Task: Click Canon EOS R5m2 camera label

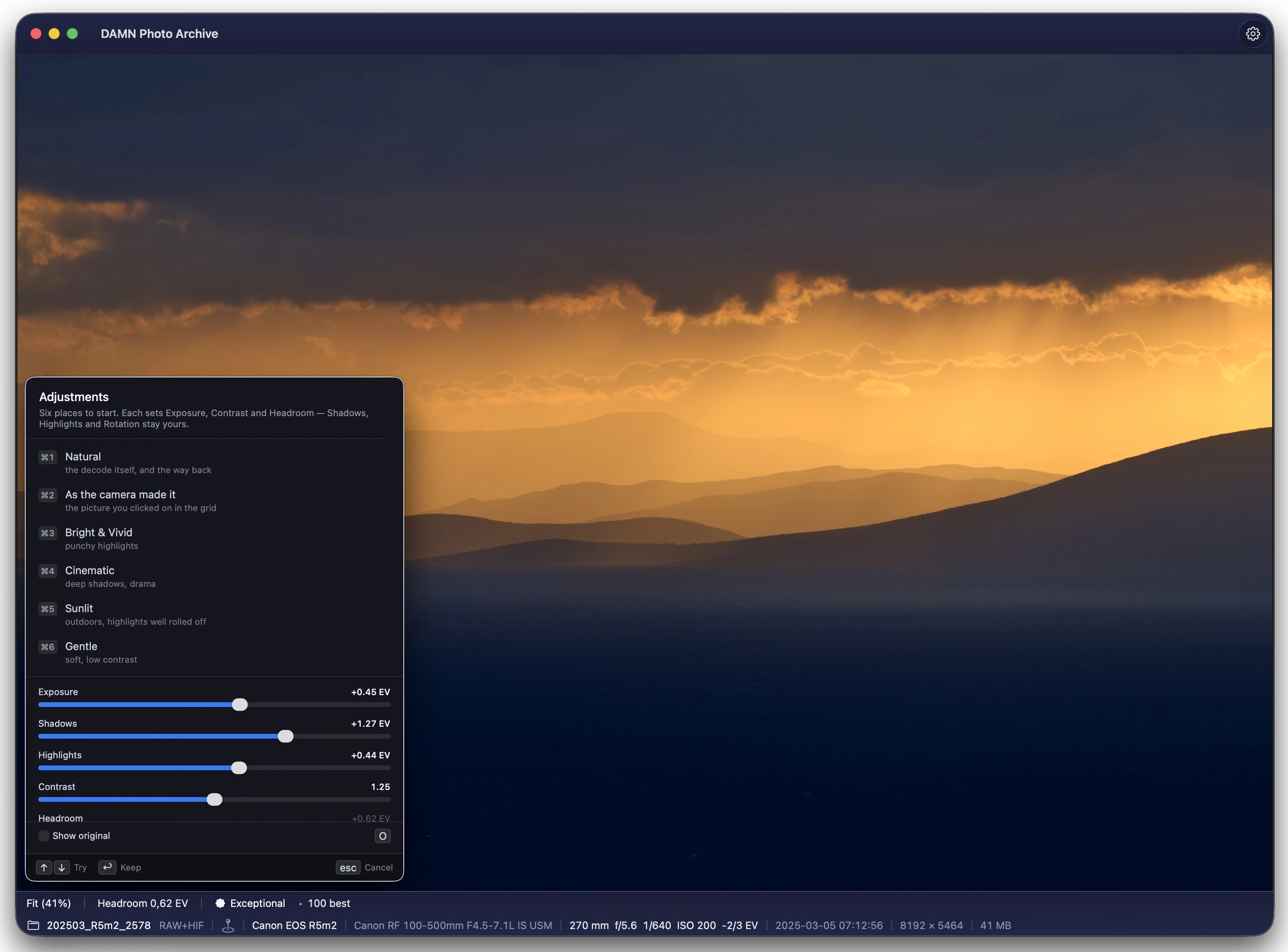Action: click(x=294, y=926)
